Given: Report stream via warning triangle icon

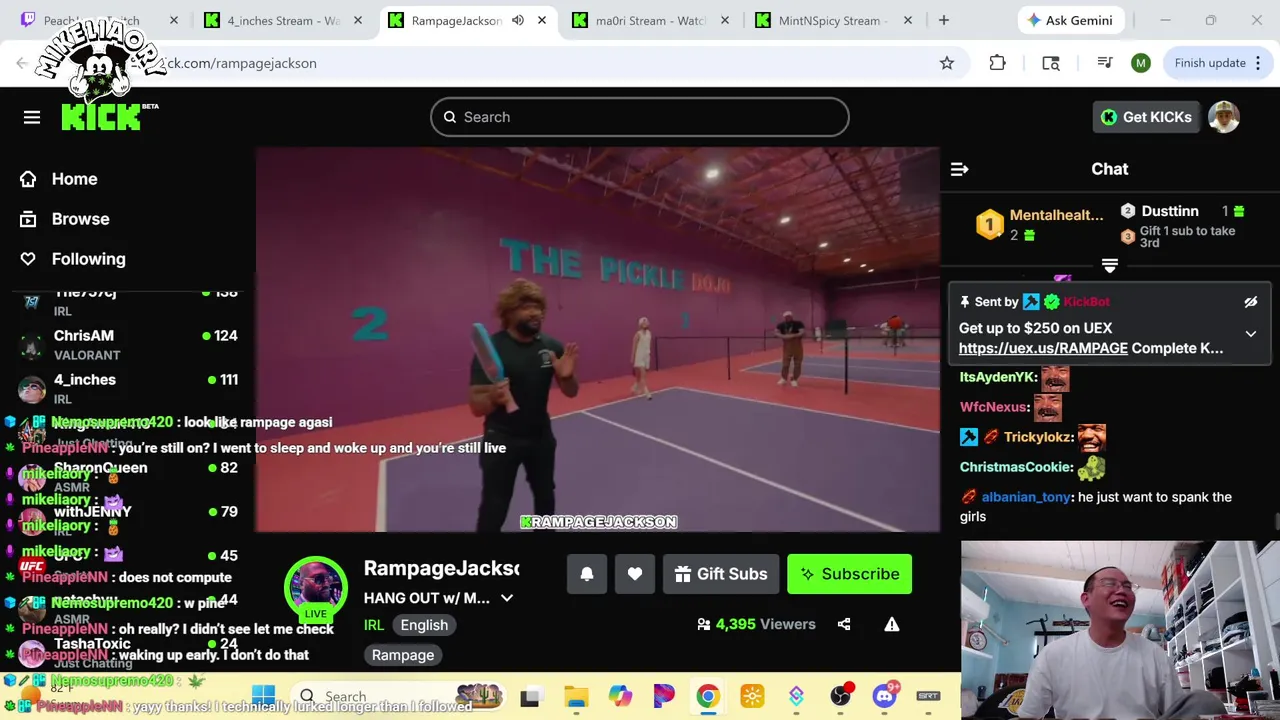Looking at the screenshot, I should tap(892, 624).
